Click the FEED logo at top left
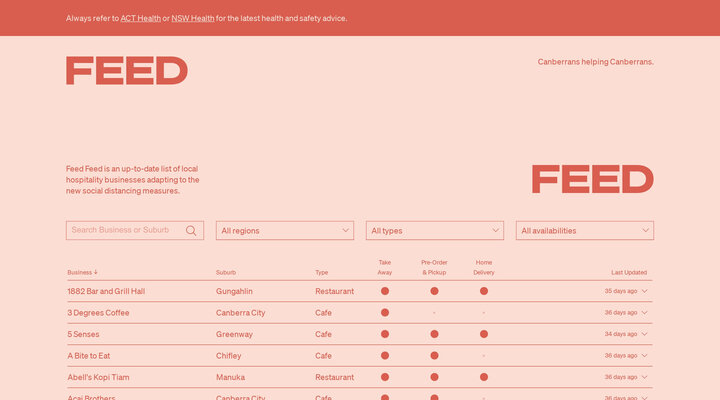The width and height of the screenshot is (720, 400). pos(127,71)
